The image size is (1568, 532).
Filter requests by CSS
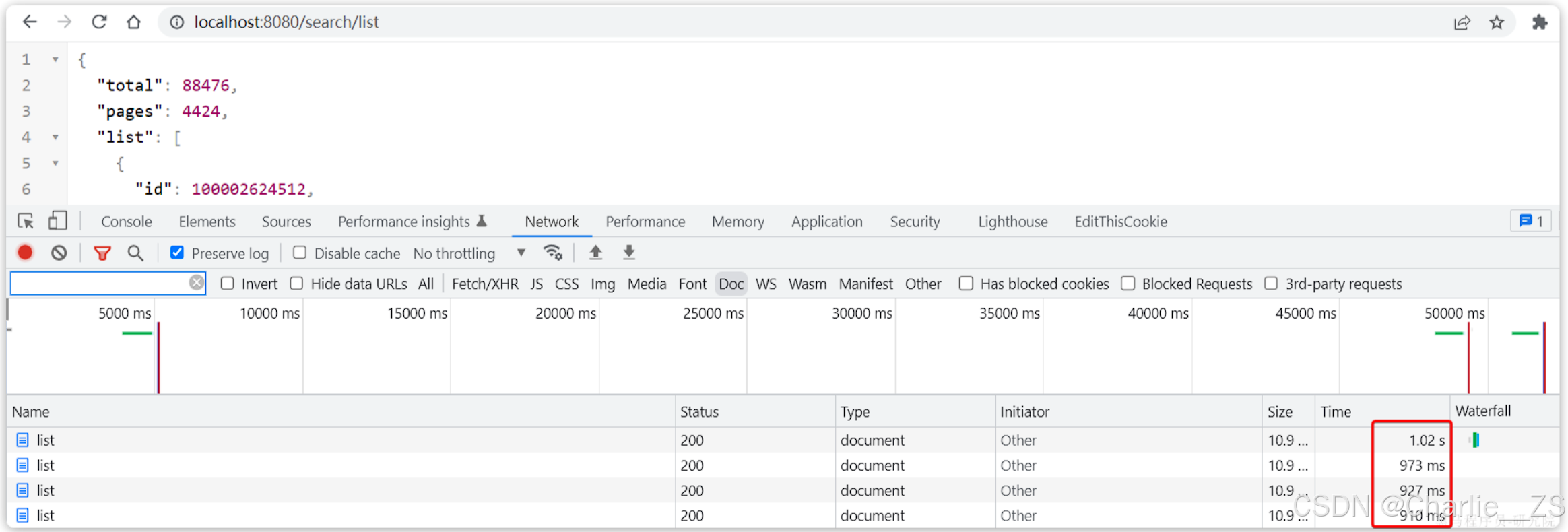(x=566, y=284)
